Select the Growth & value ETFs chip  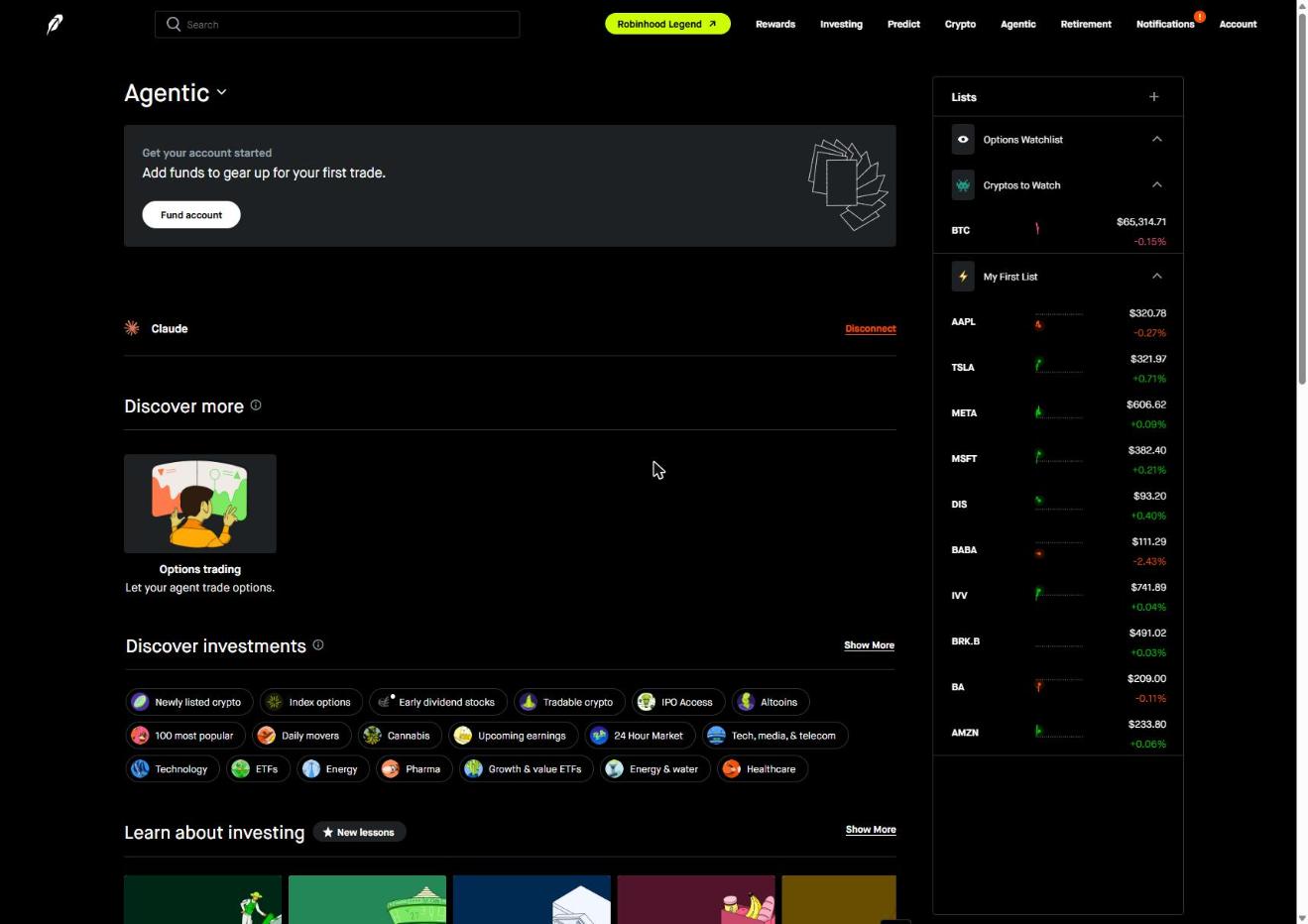pos(527,769)
